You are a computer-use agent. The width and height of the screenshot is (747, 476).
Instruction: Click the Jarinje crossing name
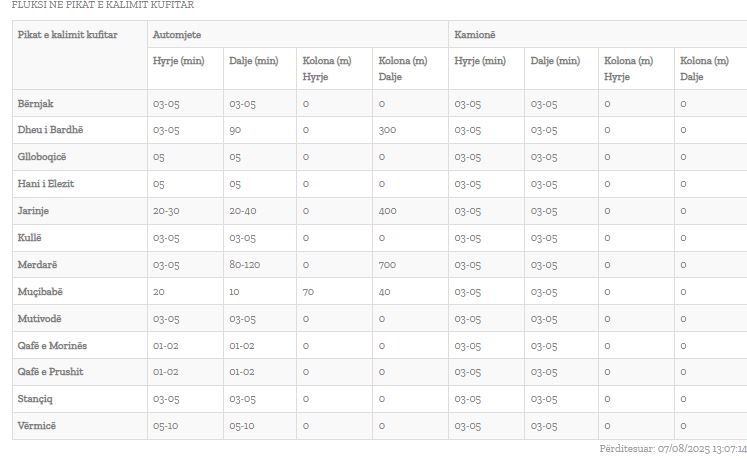(x=34, y=211)
